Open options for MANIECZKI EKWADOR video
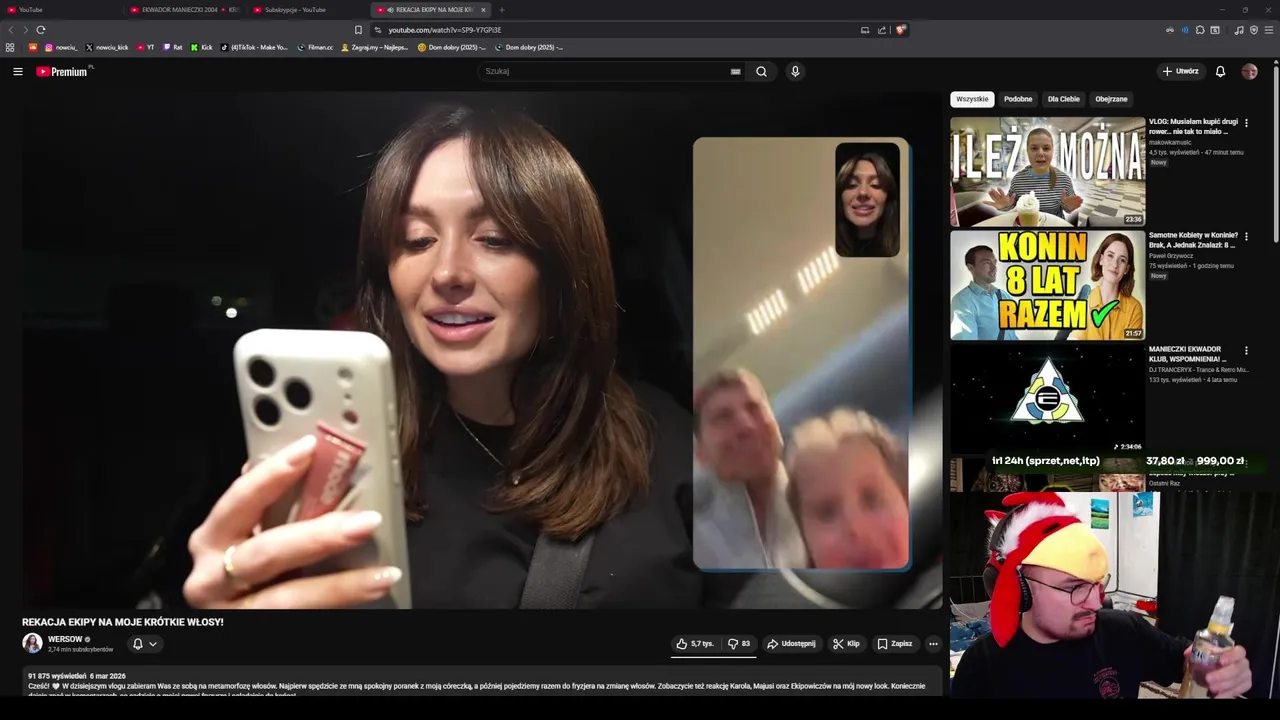 point(1246,351)
